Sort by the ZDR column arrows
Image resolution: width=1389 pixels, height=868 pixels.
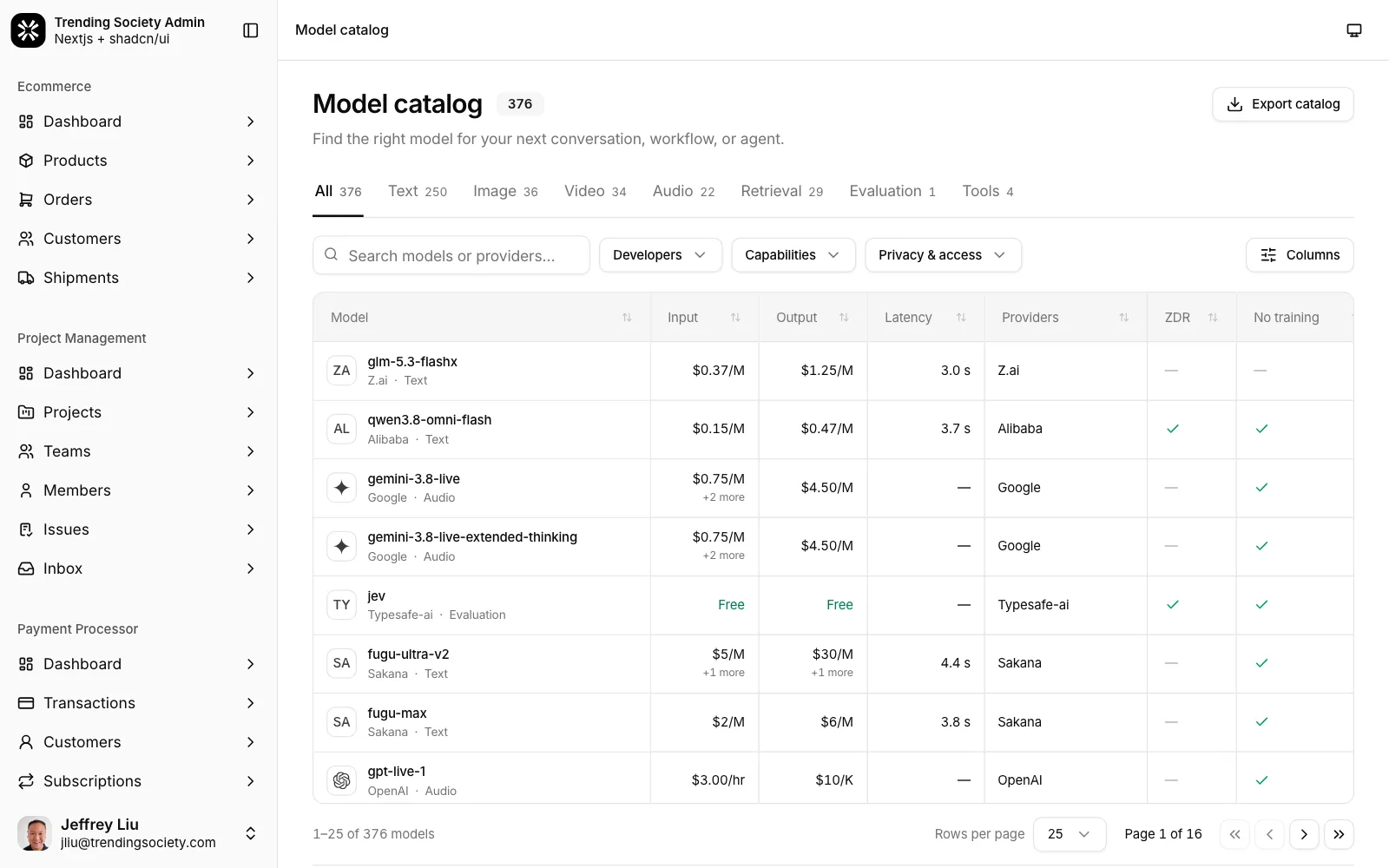click(1213, 318)
